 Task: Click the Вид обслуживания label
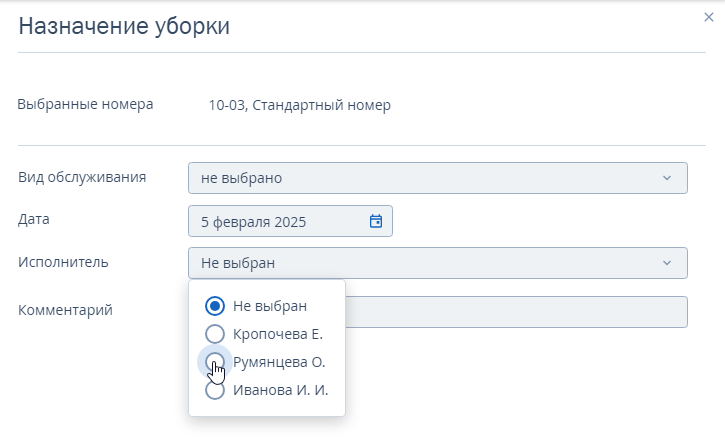(82, 177)
